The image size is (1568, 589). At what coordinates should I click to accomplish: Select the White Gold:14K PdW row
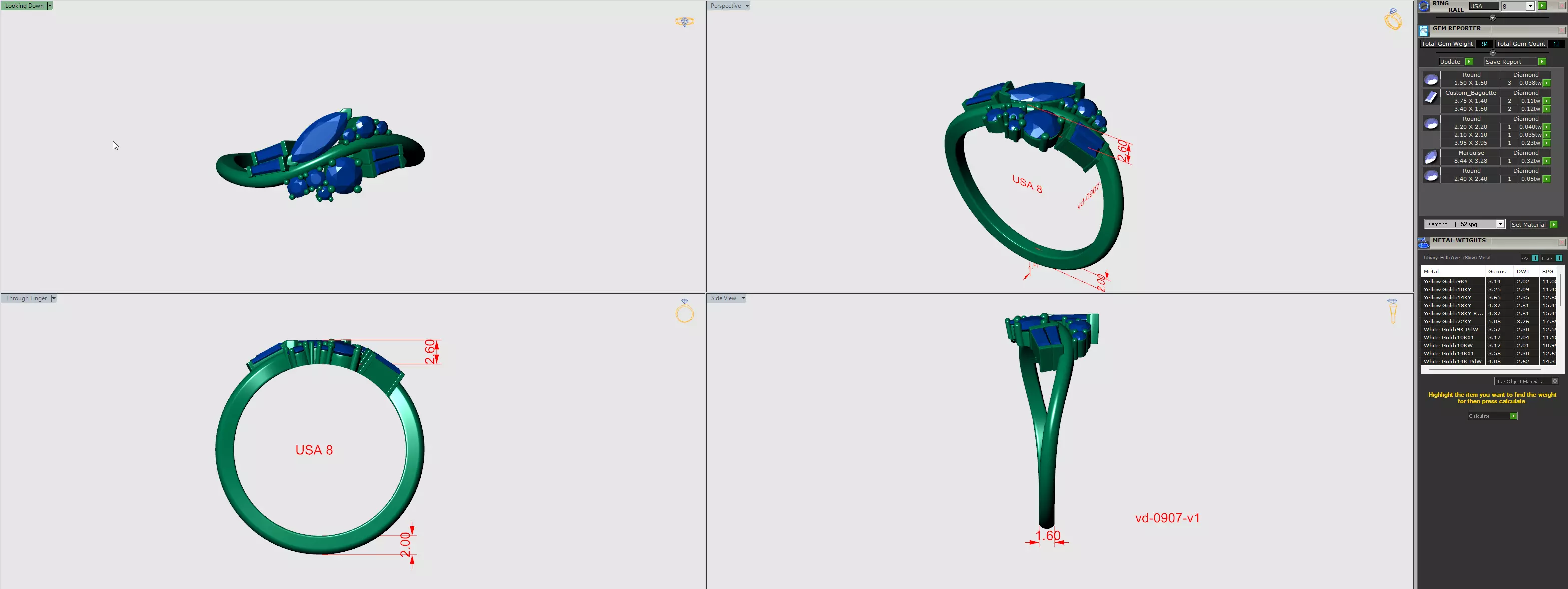click(x=1489, y=361)
